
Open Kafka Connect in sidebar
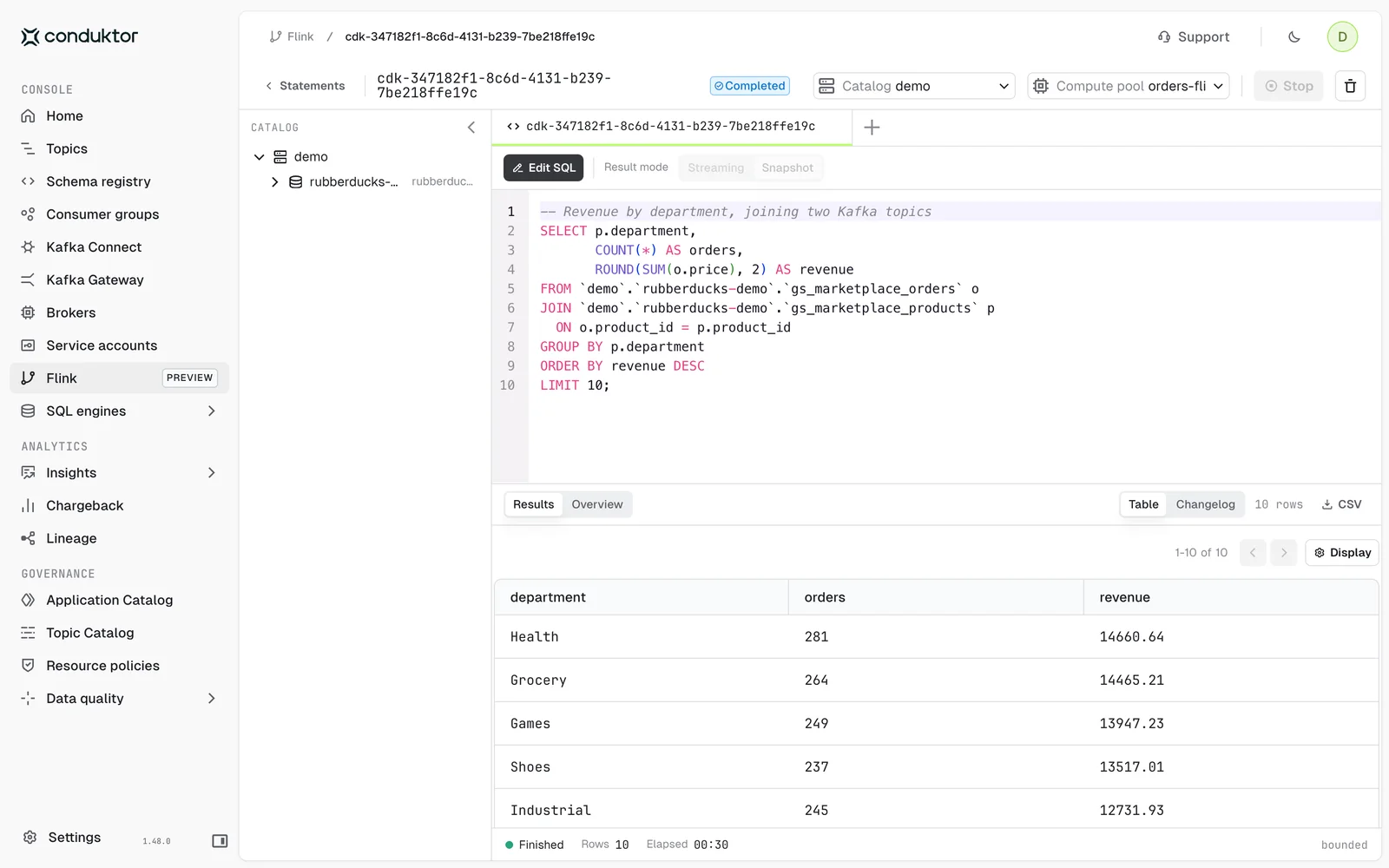[119, 247]
